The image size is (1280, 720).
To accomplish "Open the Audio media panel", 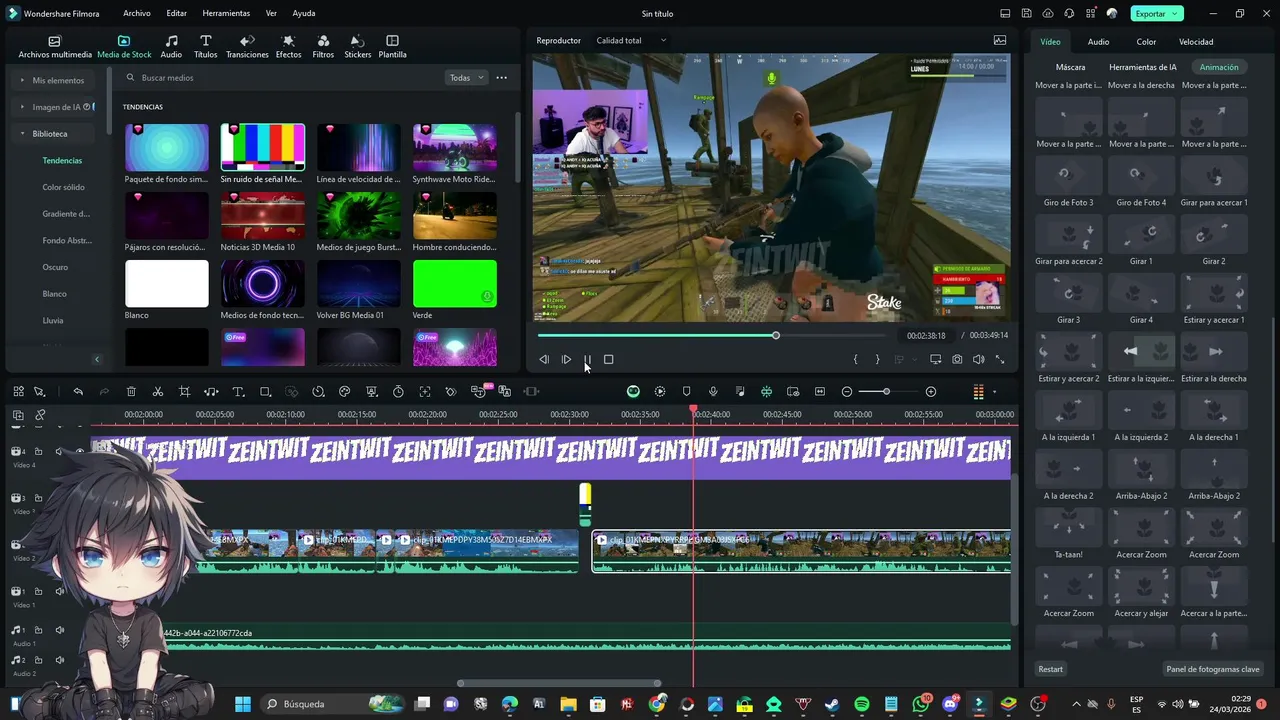I will point(171,46).
